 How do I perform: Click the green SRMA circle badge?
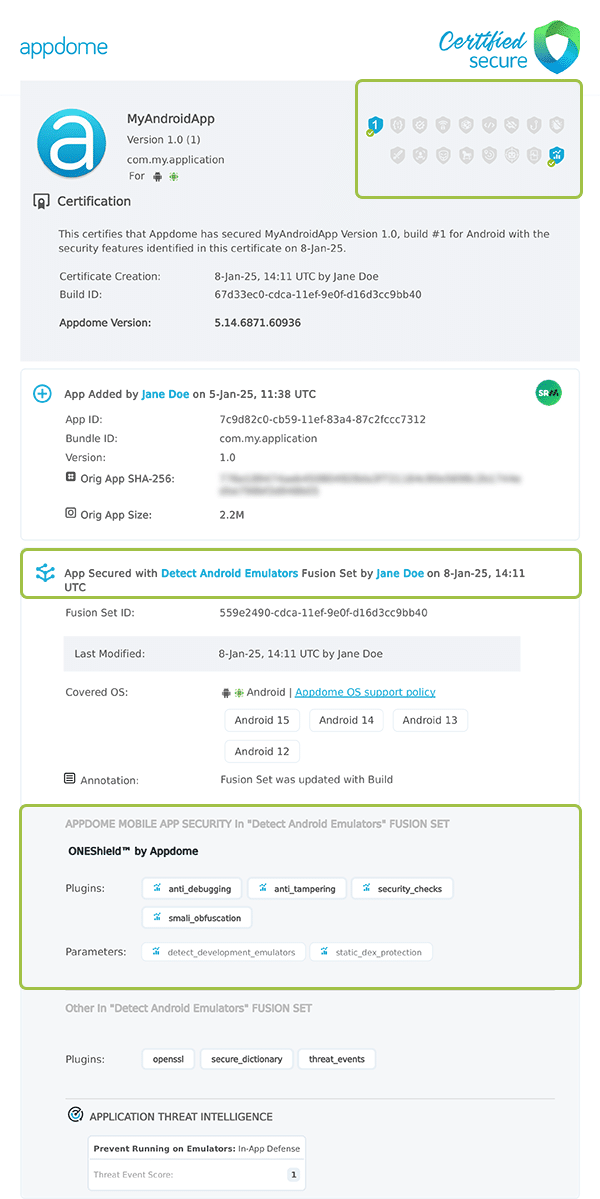click(x=548, y=394)
